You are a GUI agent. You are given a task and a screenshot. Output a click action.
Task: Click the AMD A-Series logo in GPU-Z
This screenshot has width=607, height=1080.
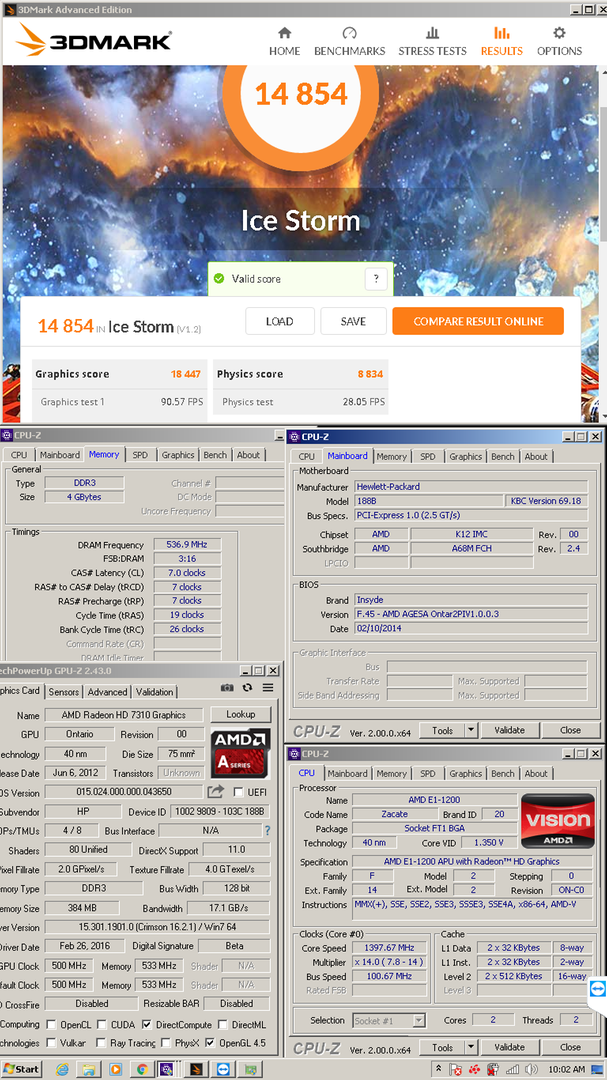(240, 753)
